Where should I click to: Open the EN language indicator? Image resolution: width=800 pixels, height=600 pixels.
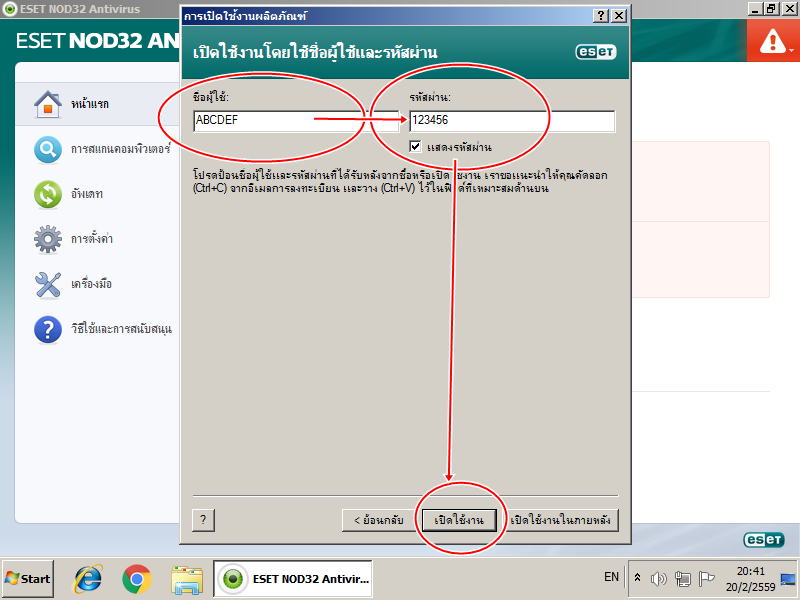(x=611, y=577)
